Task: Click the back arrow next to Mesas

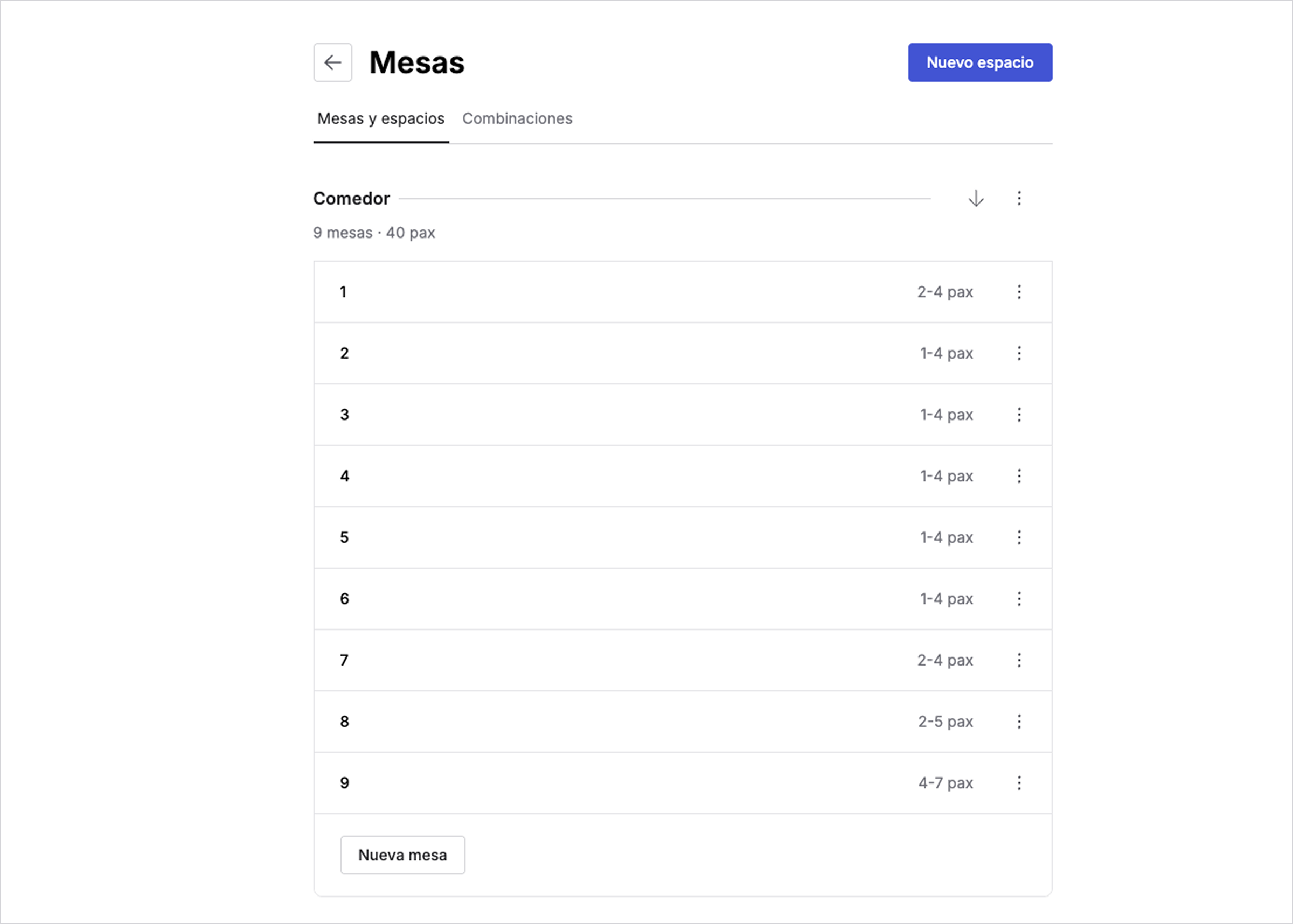Action: pyautogui.click(x=332, y=62)
